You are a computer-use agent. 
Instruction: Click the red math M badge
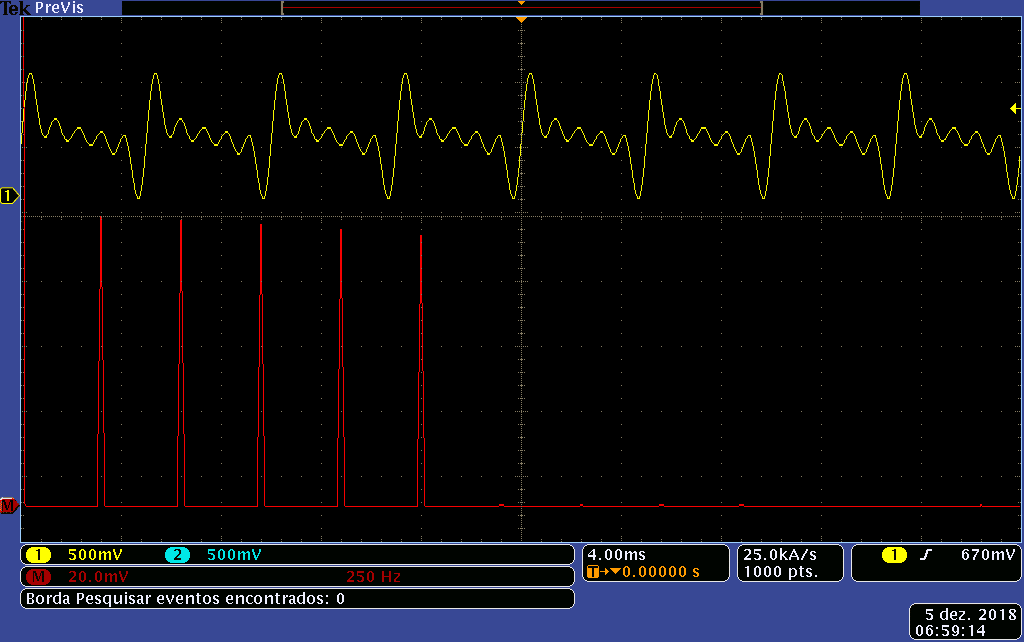point(38,577)
